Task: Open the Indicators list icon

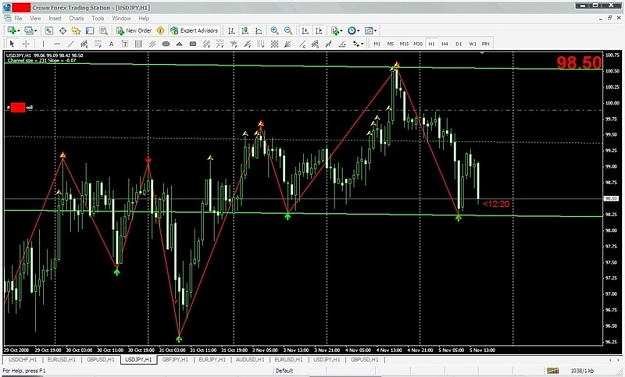Action: pos(335,31)
